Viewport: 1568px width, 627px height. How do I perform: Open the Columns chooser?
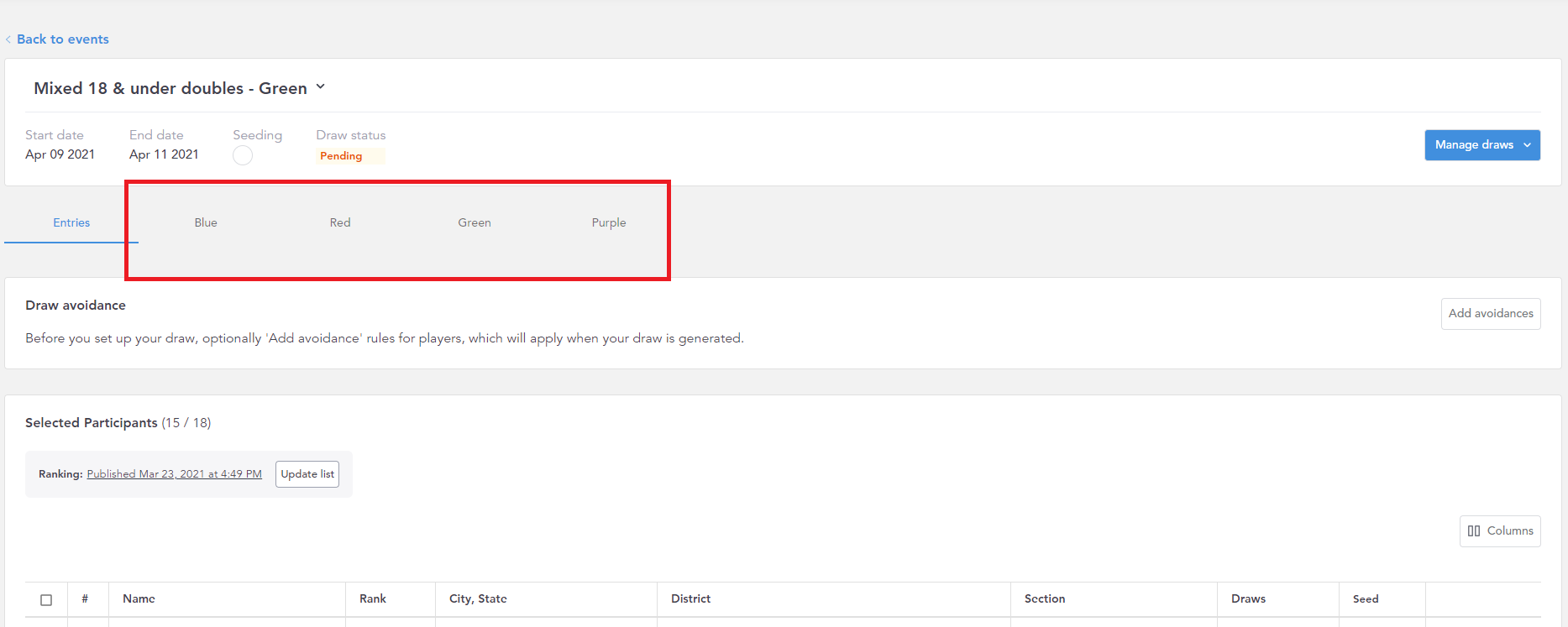1500,531
